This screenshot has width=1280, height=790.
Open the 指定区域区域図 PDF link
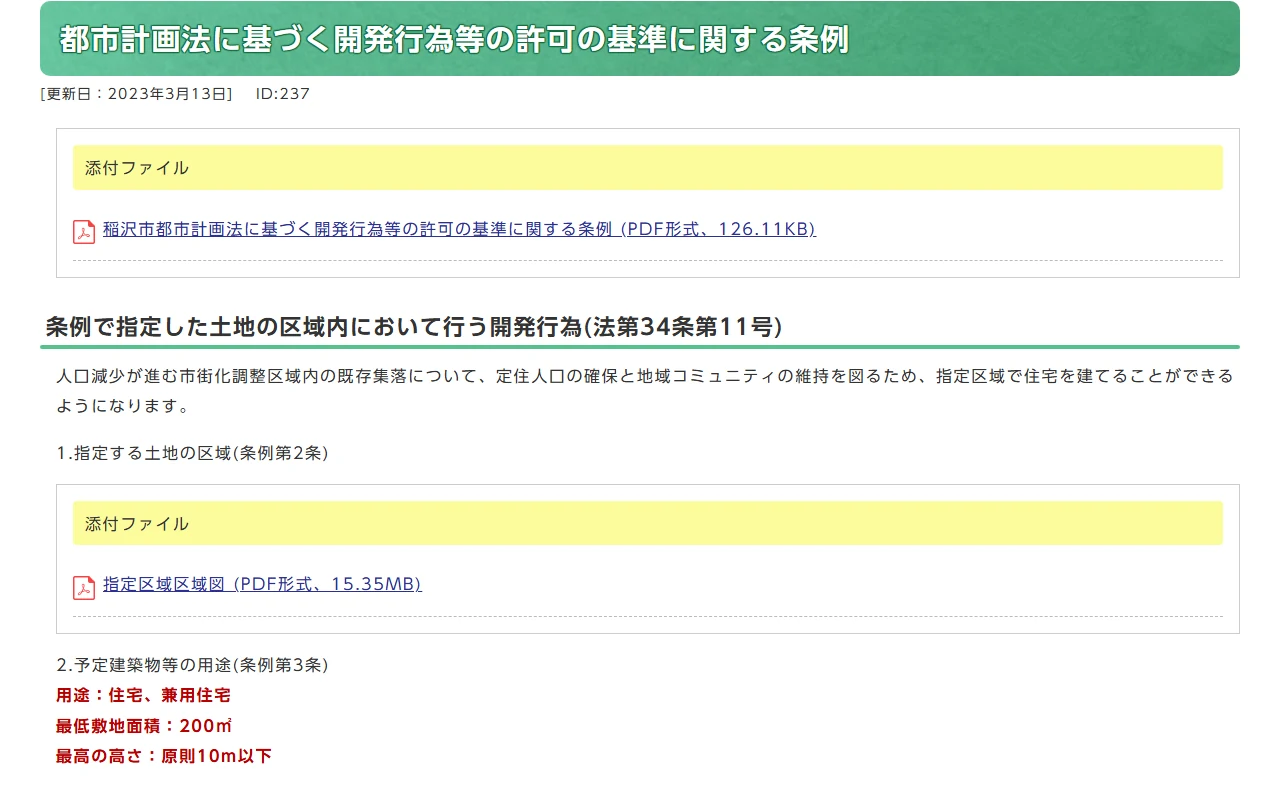pyautogui.click(x=262, y=585)
